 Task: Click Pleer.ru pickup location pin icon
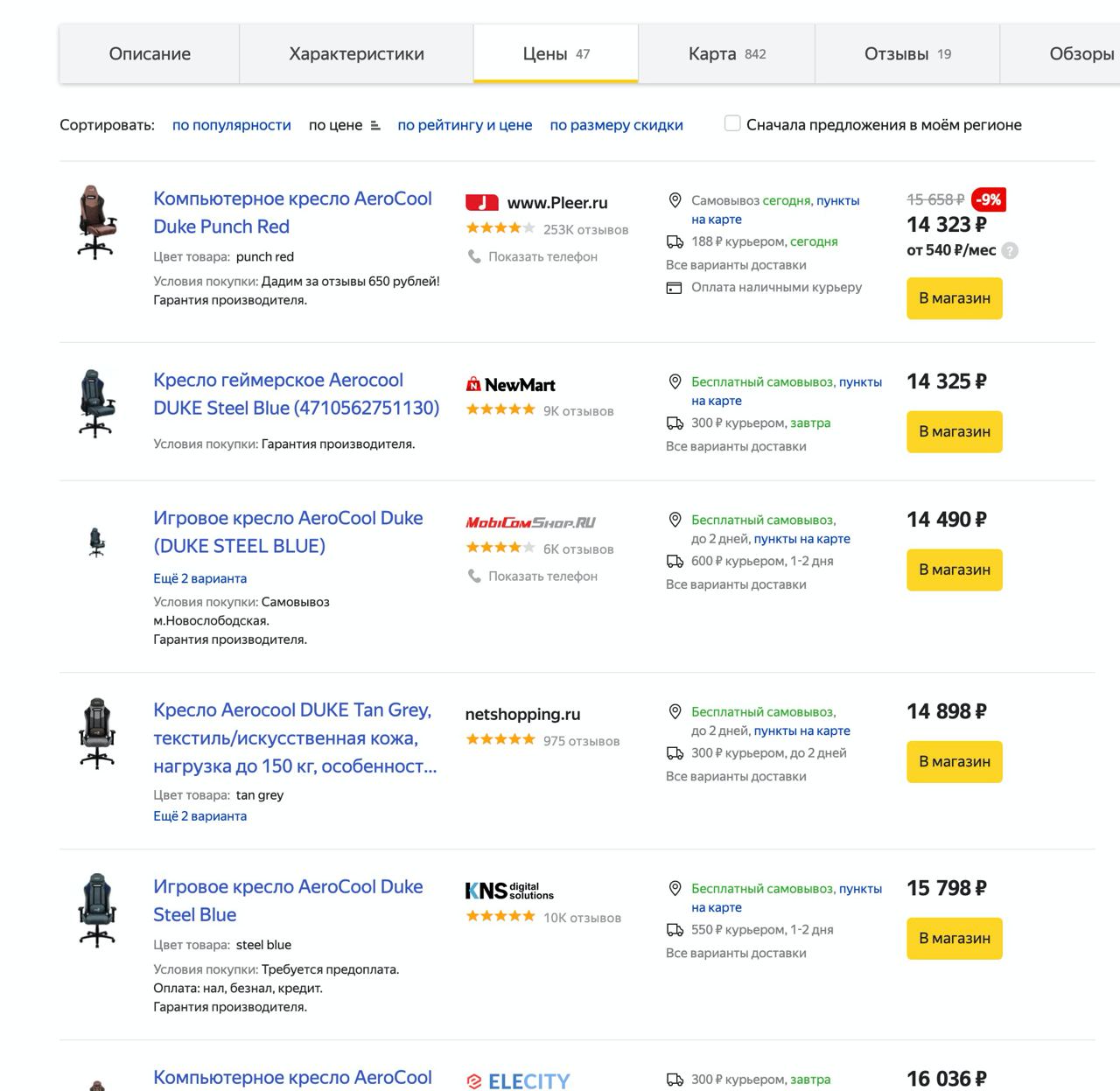pyautogui.click(x=675, y=200)
